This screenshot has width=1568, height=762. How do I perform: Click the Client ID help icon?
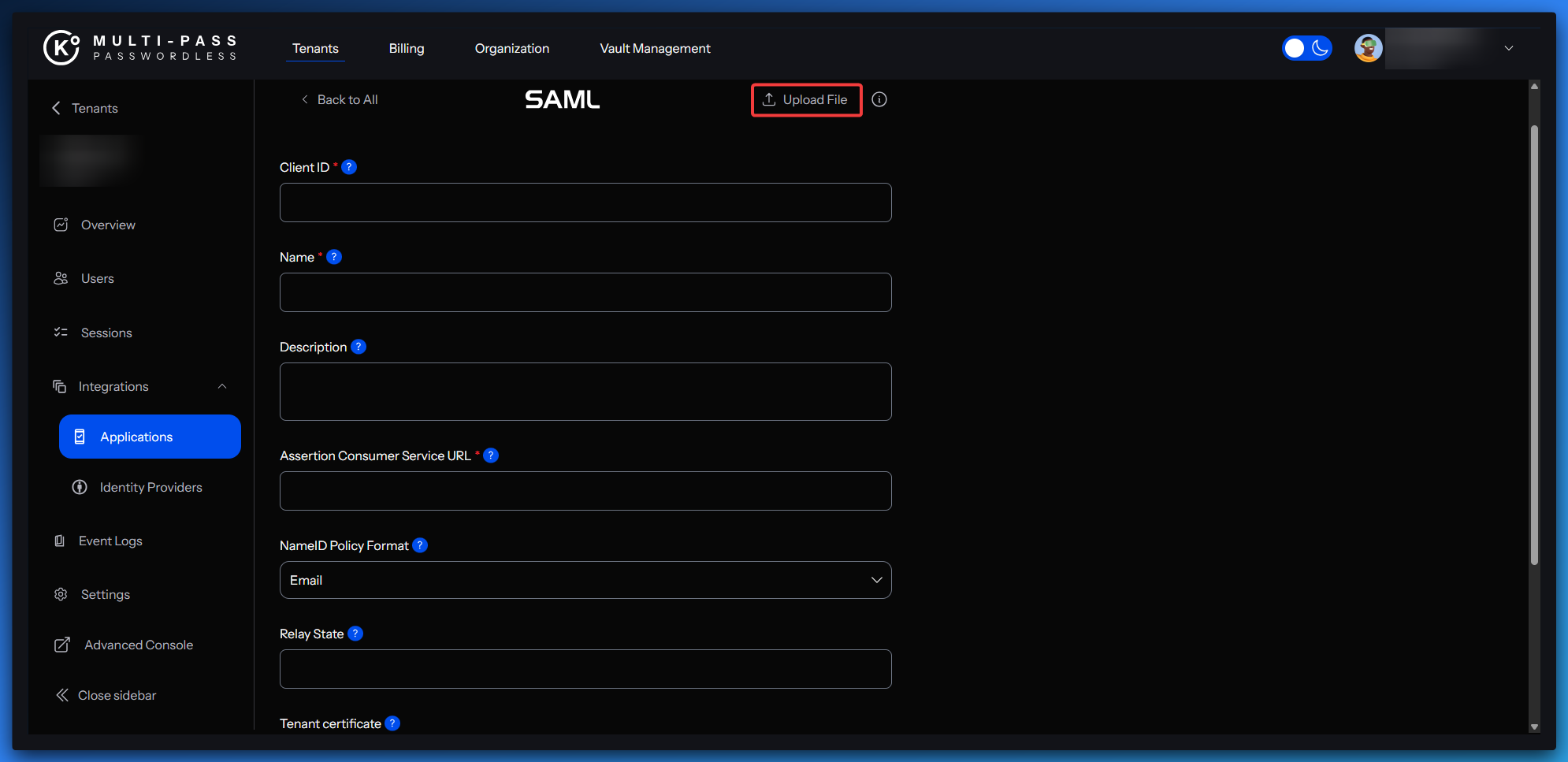(349, 167)
